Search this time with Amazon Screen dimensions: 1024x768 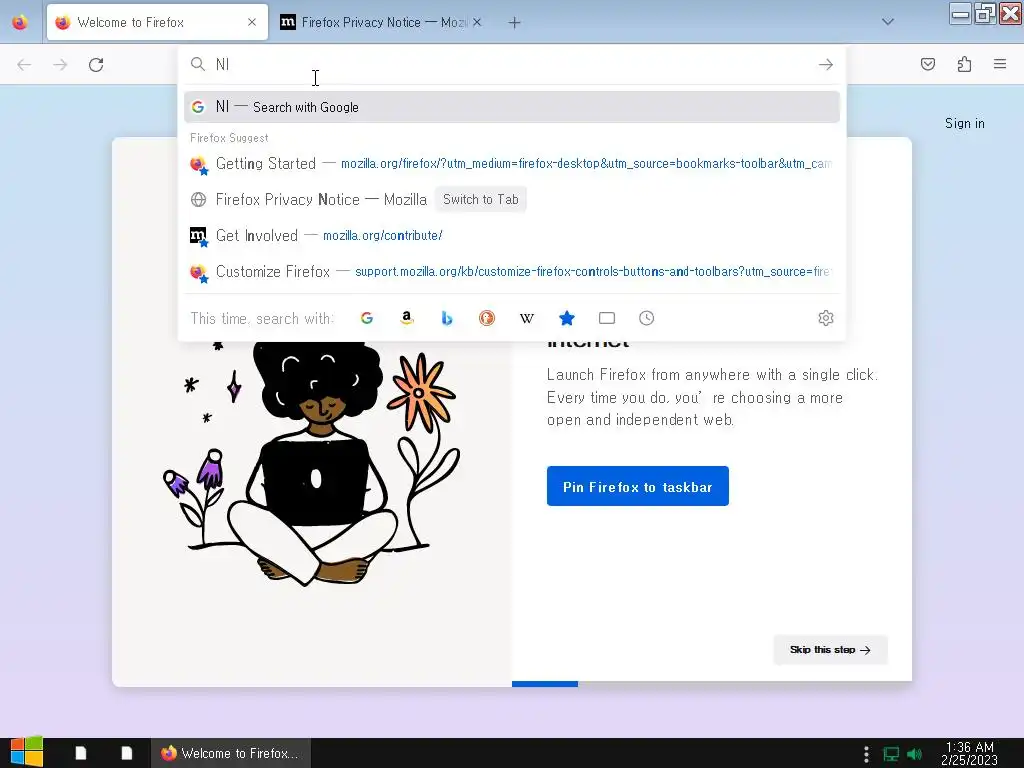[407, 318]
